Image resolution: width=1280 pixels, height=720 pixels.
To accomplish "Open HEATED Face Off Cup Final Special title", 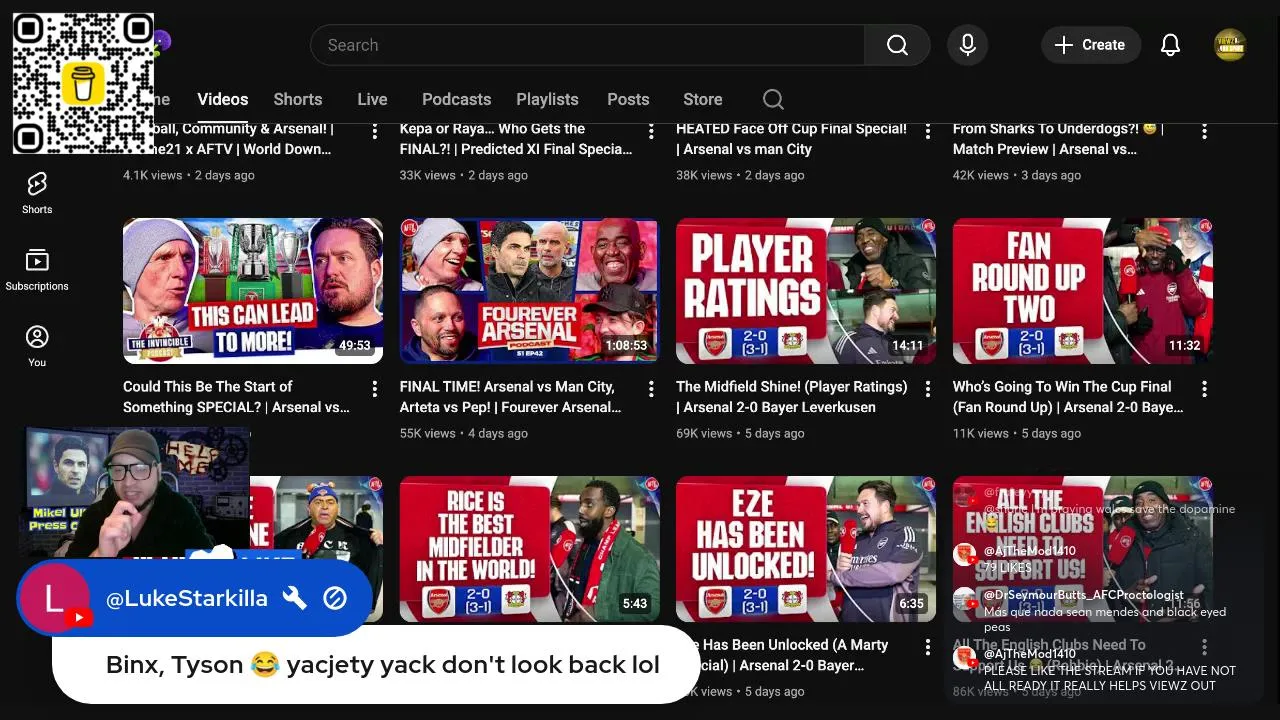I will [792, 139].
